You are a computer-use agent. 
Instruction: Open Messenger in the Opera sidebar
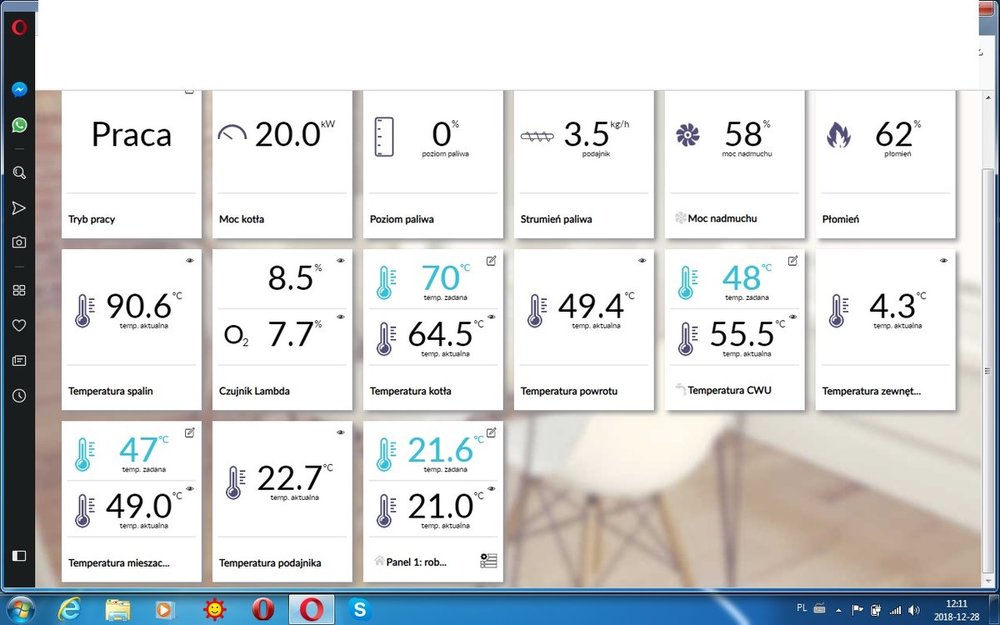[x=18, y=89]
